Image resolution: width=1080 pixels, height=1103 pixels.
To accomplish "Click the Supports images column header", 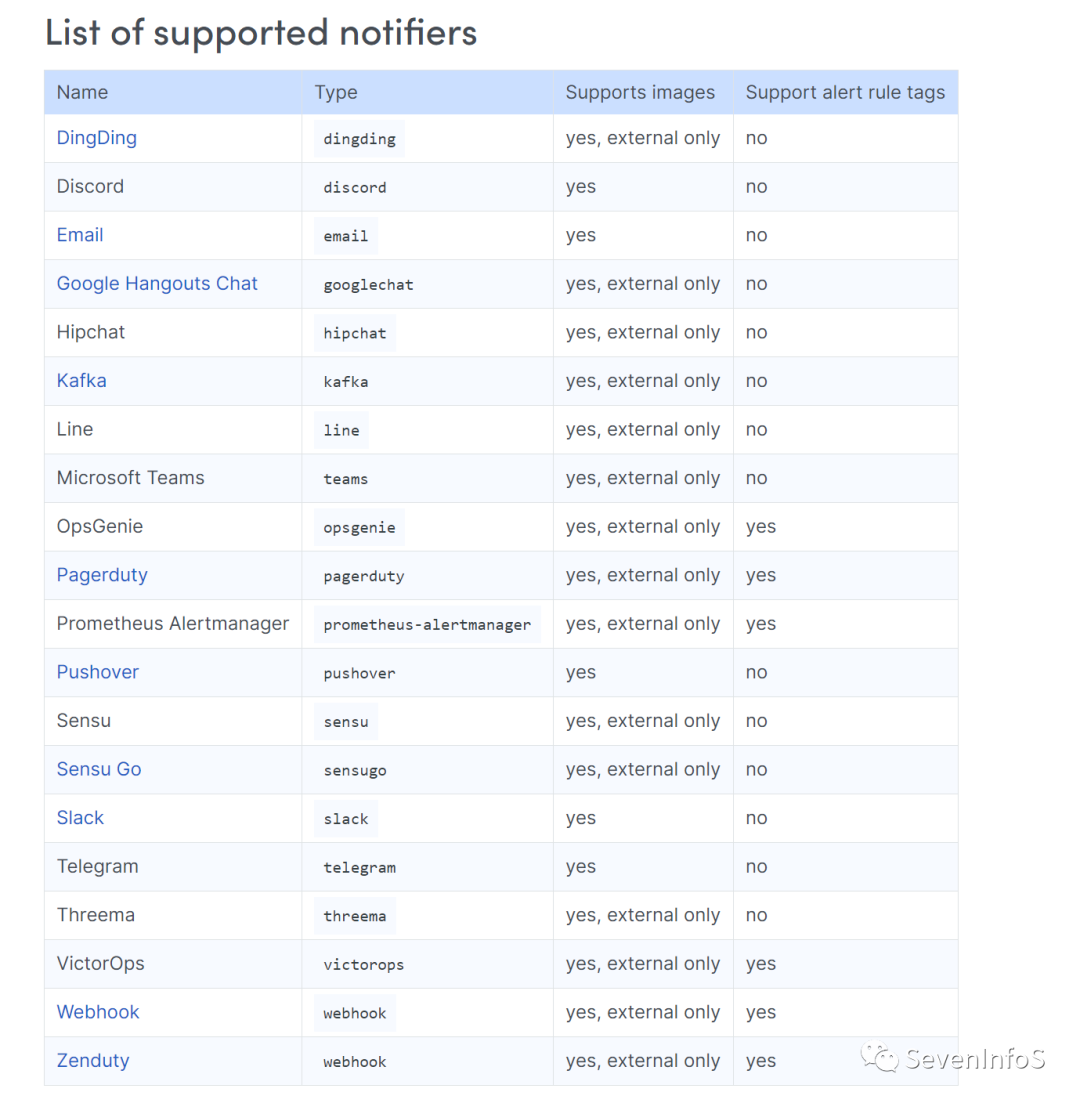I will [x=640, y=92].
